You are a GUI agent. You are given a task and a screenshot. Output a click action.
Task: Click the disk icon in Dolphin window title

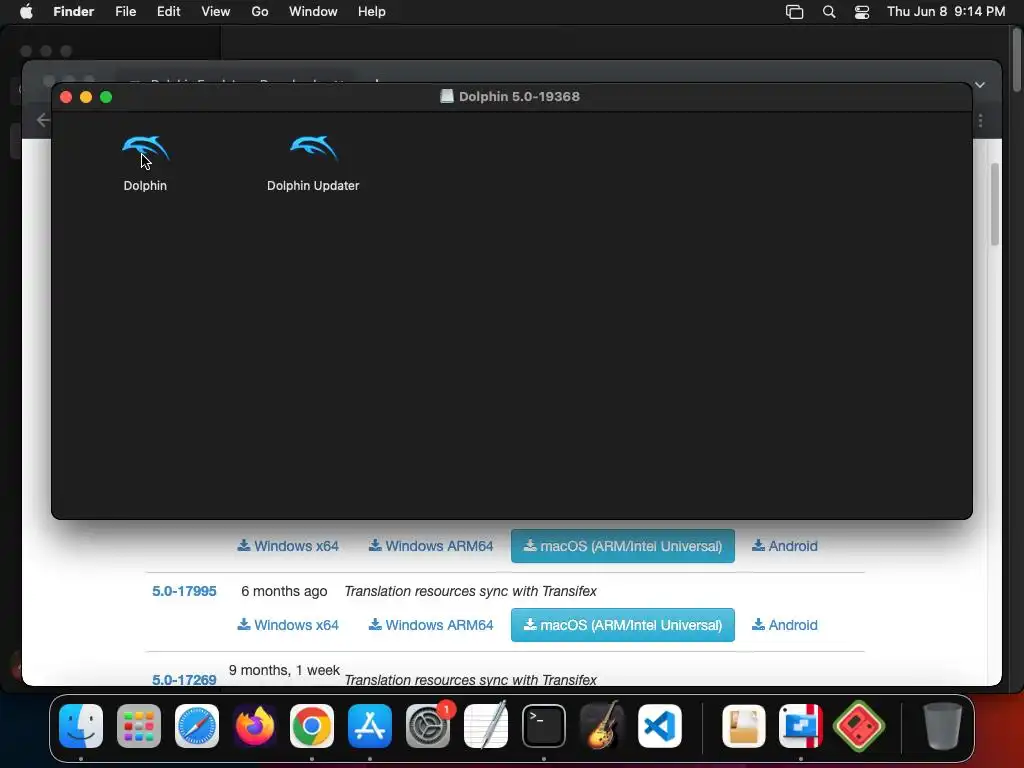pyautogui.click(x=447, y=97)
